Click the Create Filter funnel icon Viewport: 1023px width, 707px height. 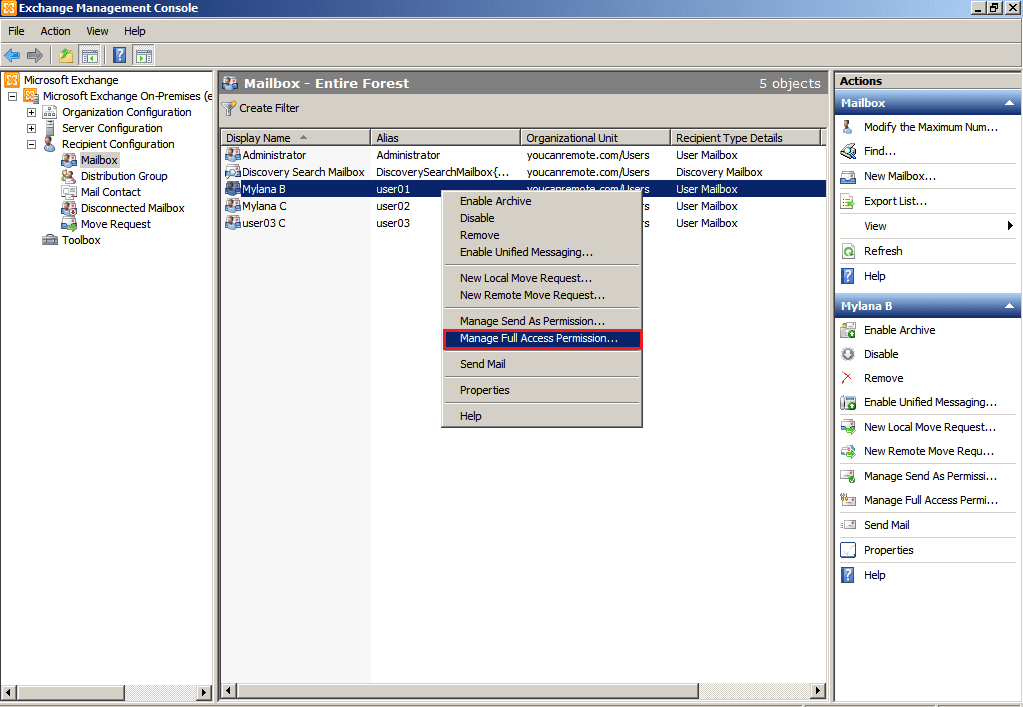[x=229, y=108]
